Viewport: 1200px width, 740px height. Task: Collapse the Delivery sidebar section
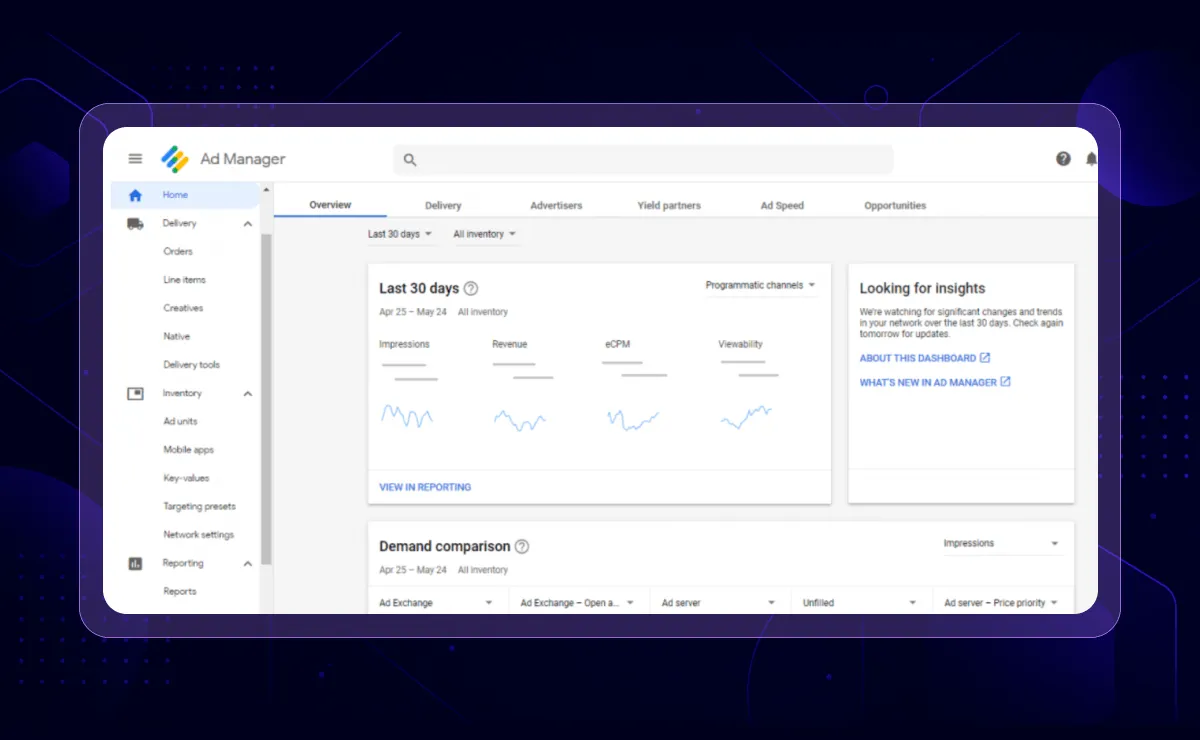(248, 224)
